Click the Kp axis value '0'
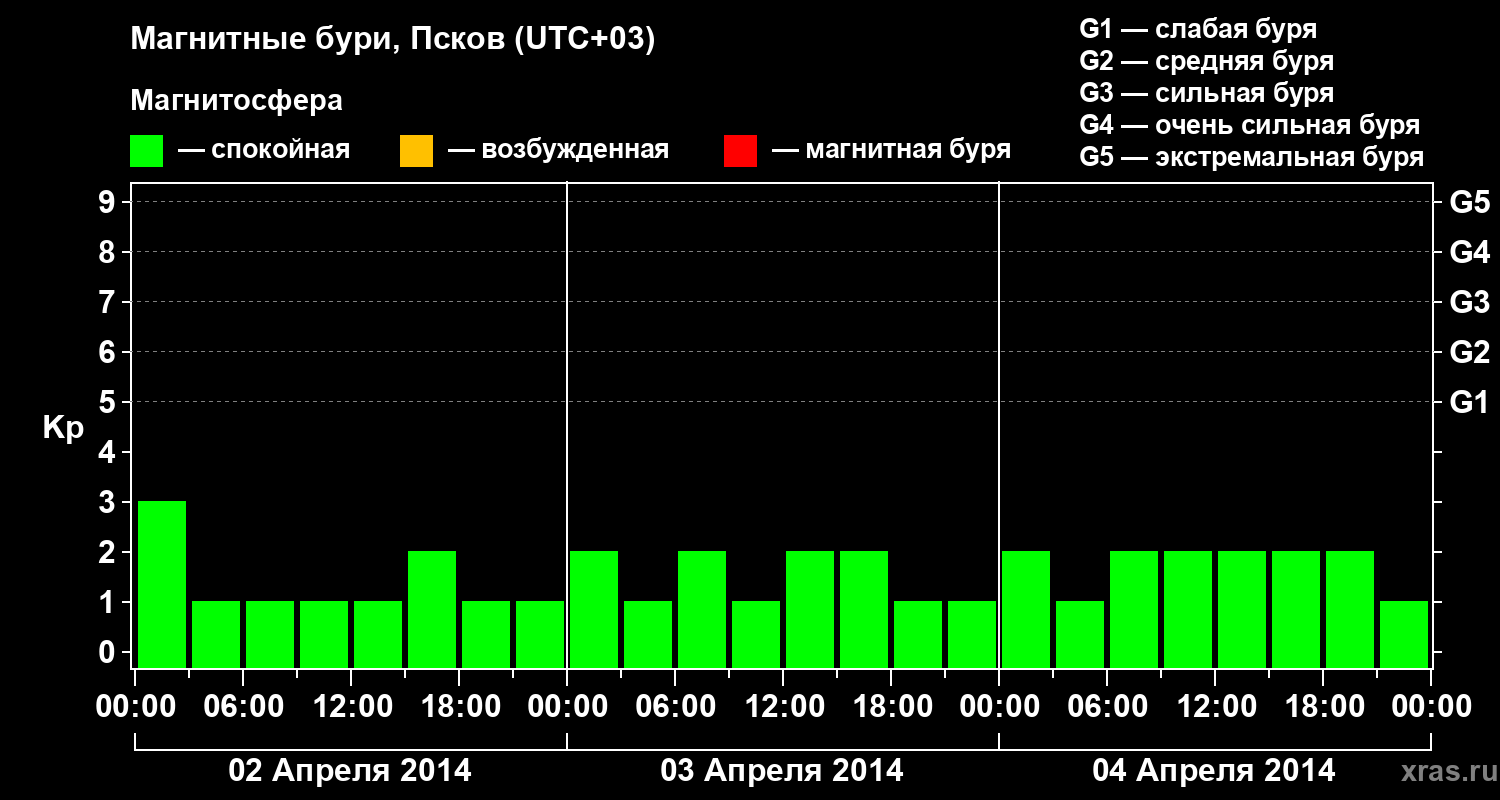 click(x=109, y=652)
